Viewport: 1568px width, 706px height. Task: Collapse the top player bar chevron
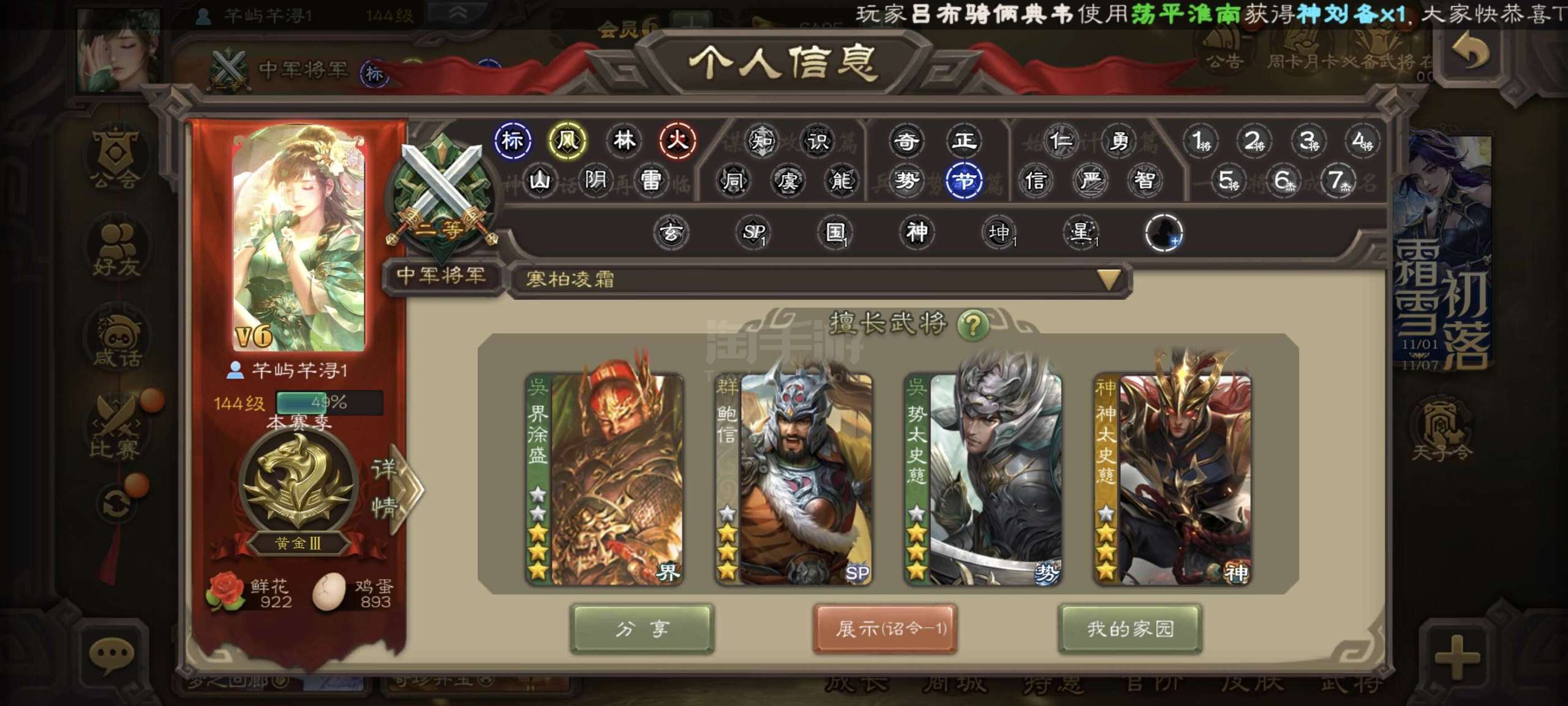tap(458, 13)
